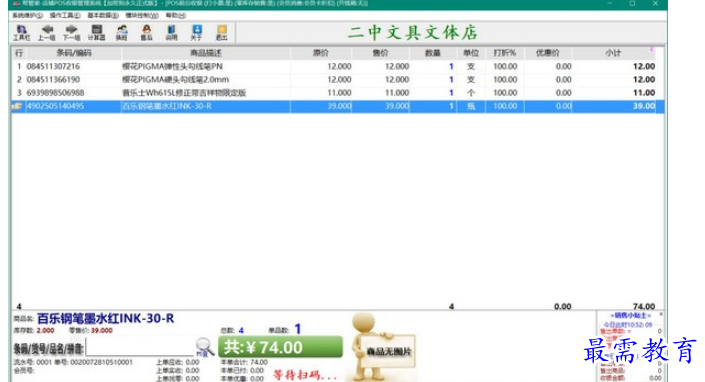This screenshot has height=382, width=705.
Task: Click the 商品描述 column header
Action: click(x=206, y=53)
